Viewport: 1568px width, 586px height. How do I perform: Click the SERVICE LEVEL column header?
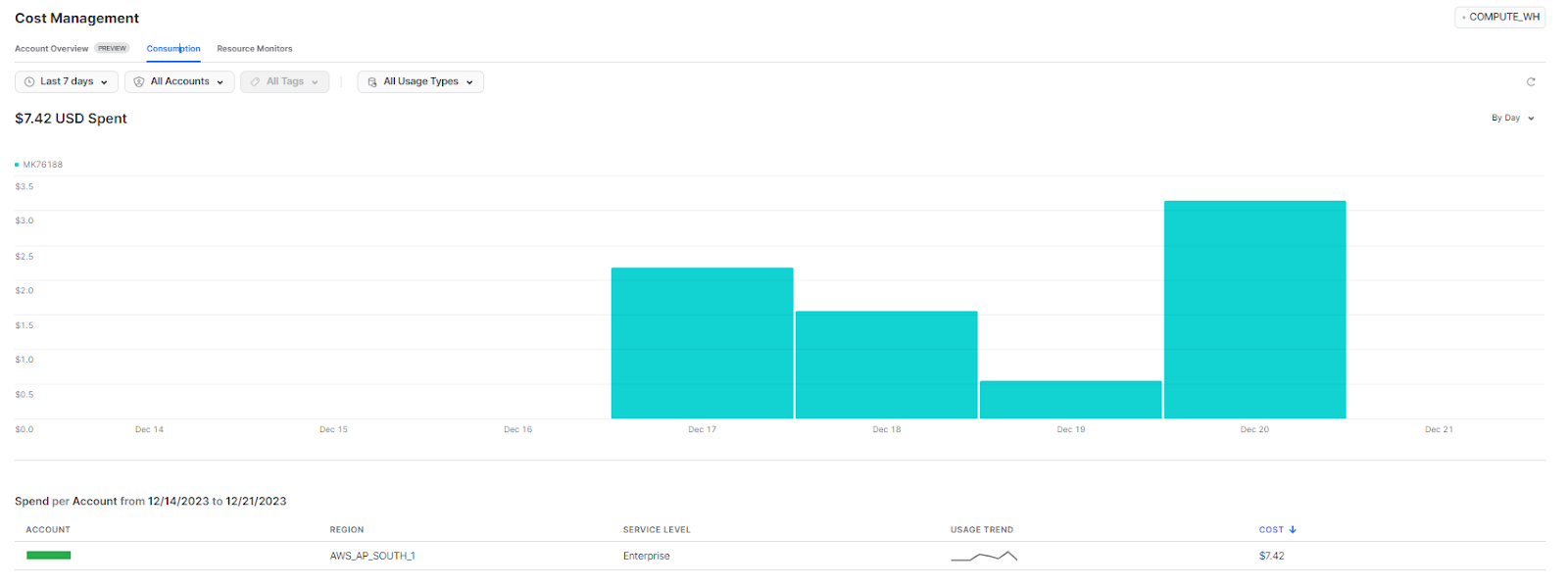pyautogui.click(x=657, y=529)
